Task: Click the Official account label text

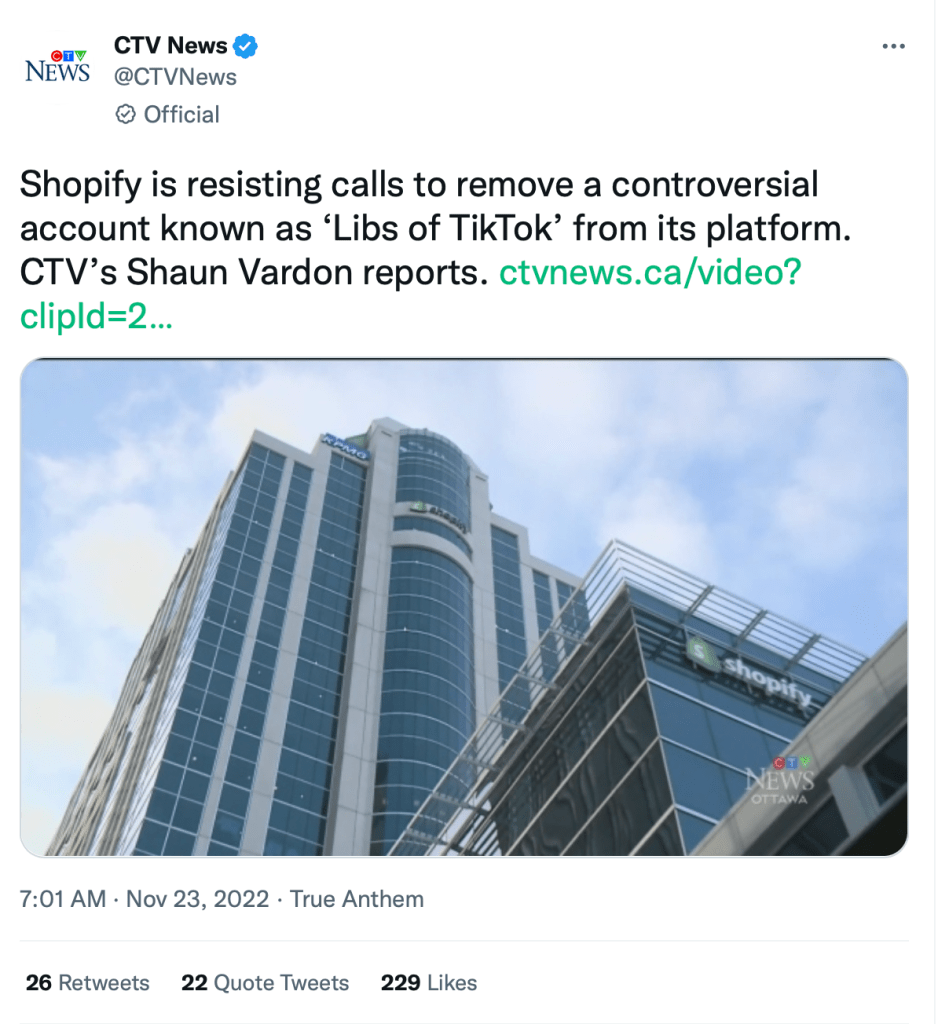Action: tap(181, 115)
